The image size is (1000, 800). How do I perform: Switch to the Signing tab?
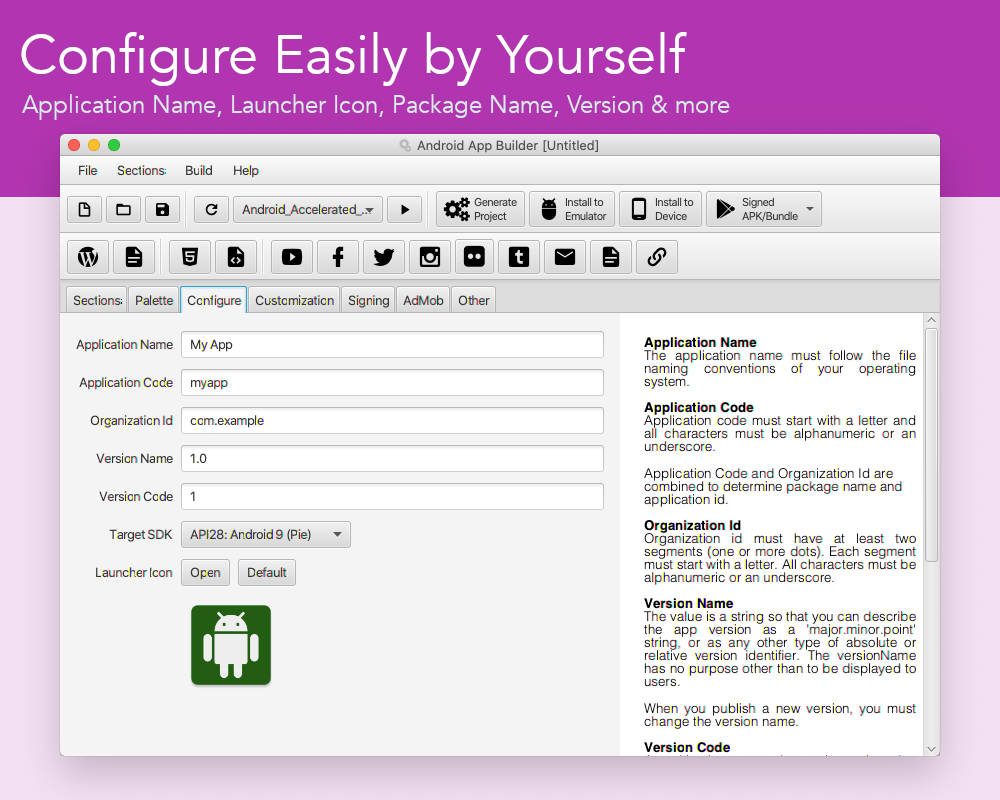[368, 300]
